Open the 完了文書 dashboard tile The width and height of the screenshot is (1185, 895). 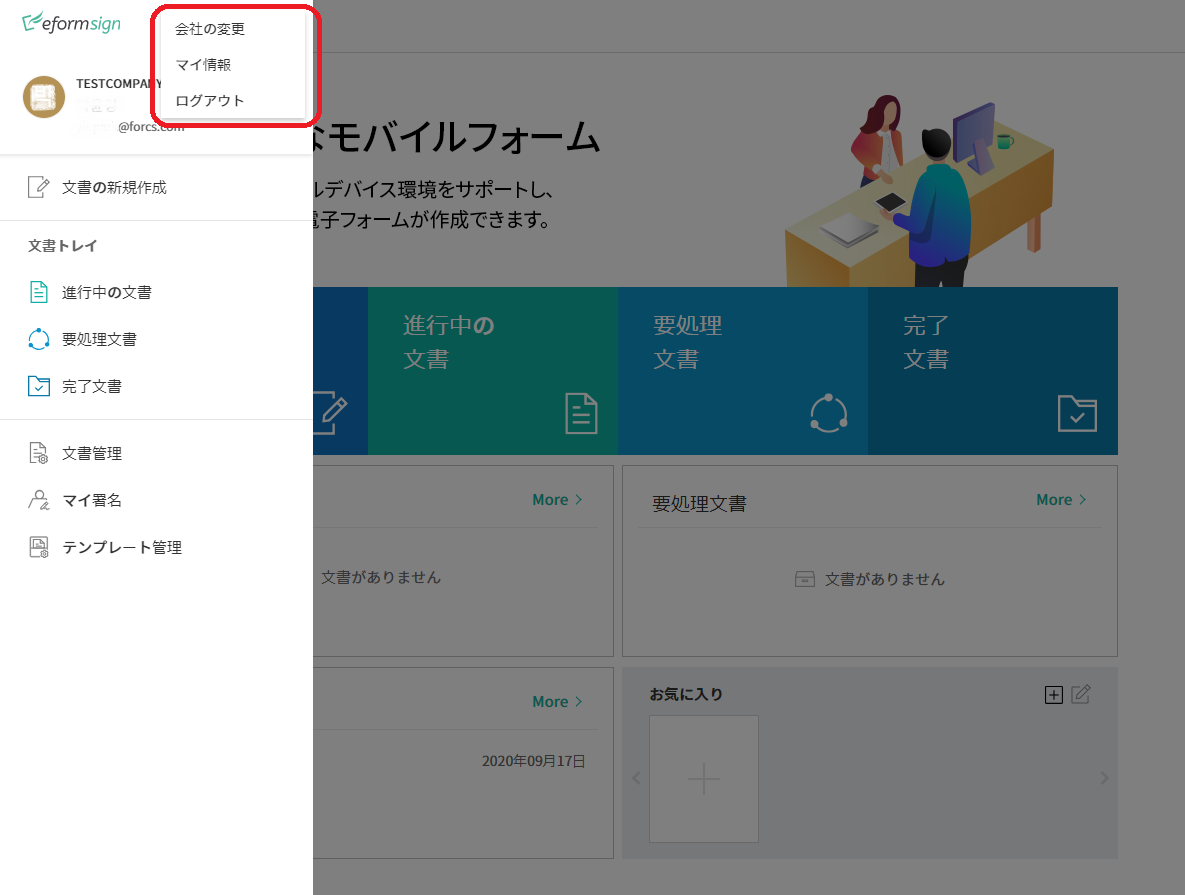click(993, 370)
